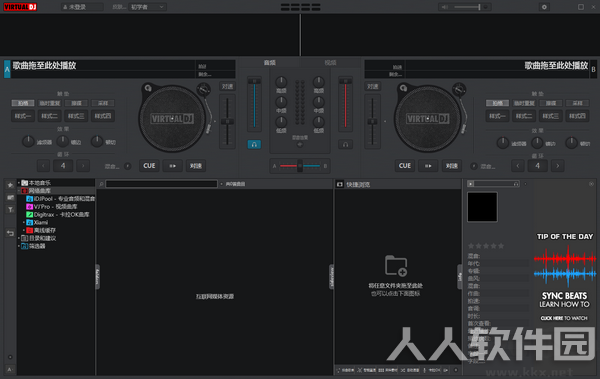600x379 pixels.
Task: Switch to the 视频 mixer tab
Action: click(331, 62)
